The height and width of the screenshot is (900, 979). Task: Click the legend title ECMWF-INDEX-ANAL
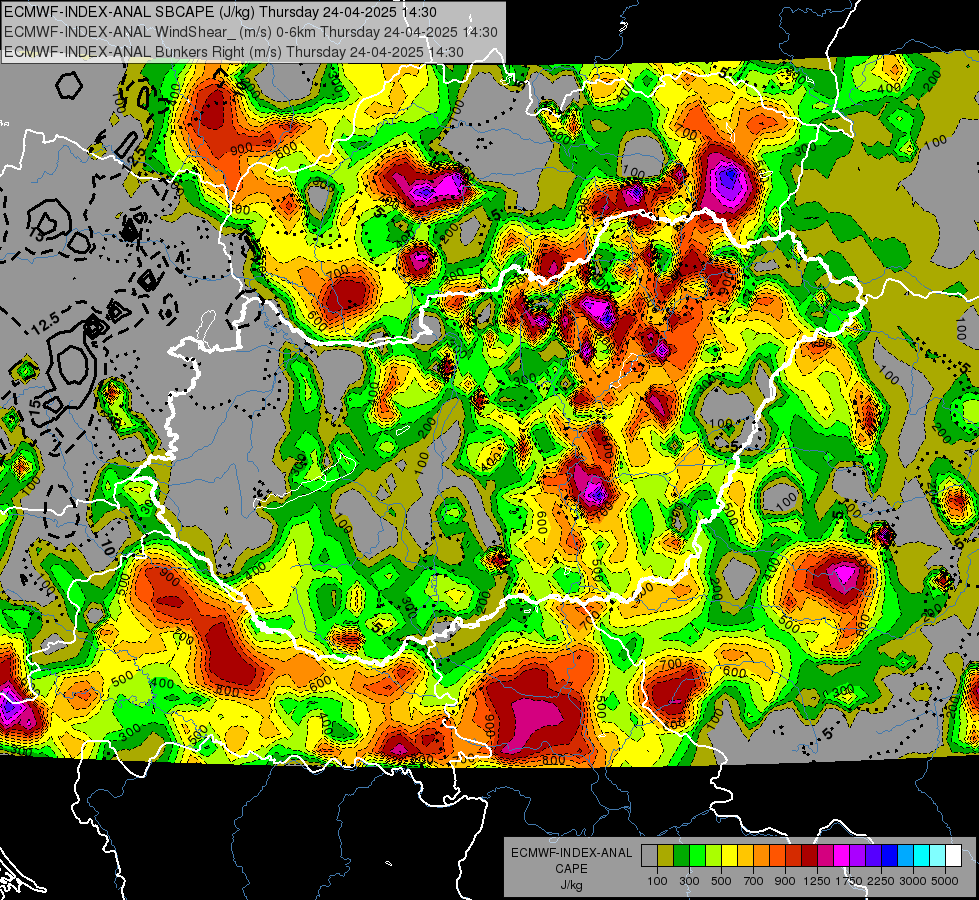pyautogui.click(x=572, y=853)
